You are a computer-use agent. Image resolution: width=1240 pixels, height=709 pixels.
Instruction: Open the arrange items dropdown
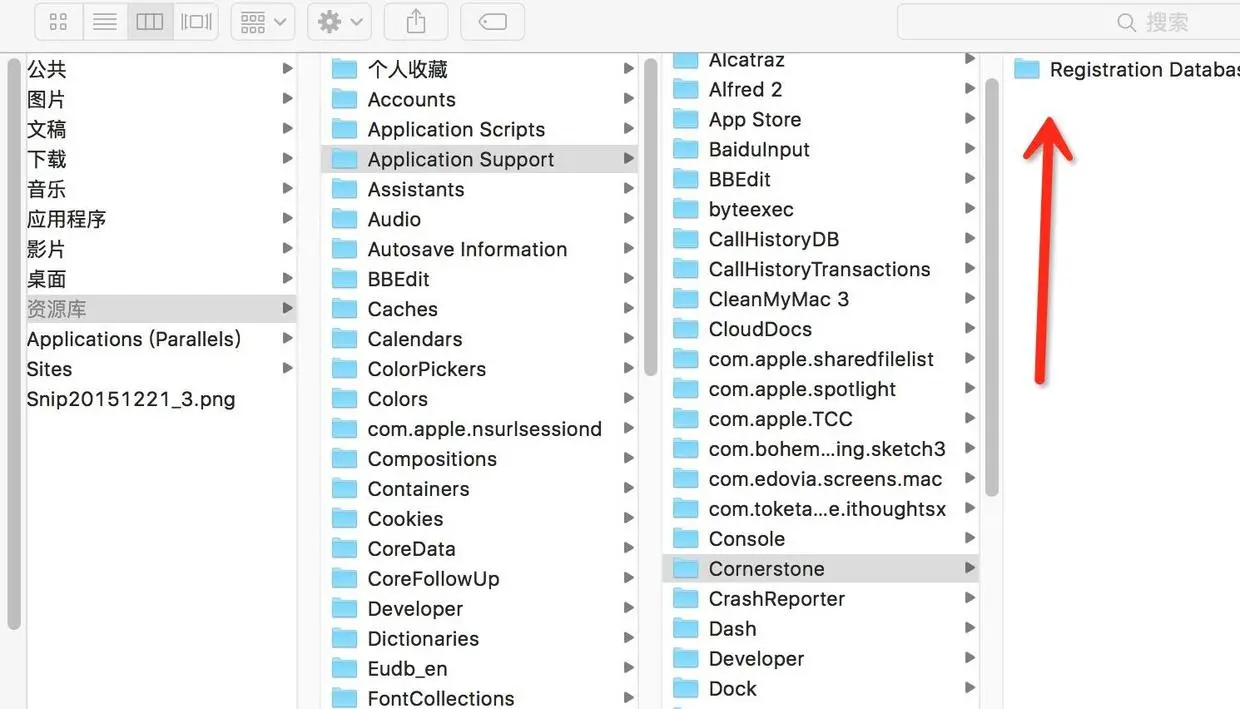(x=262, y=21)
